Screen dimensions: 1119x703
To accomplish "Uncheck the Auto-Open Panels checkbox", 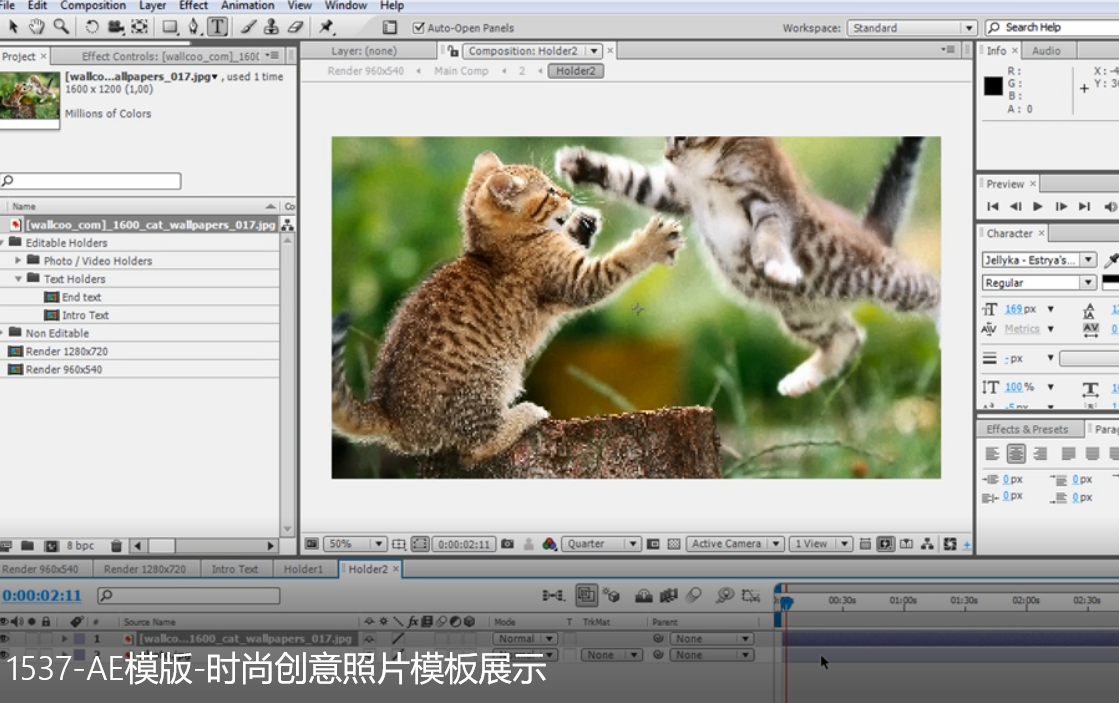I will pyautogui.click(x=419, y=28).
